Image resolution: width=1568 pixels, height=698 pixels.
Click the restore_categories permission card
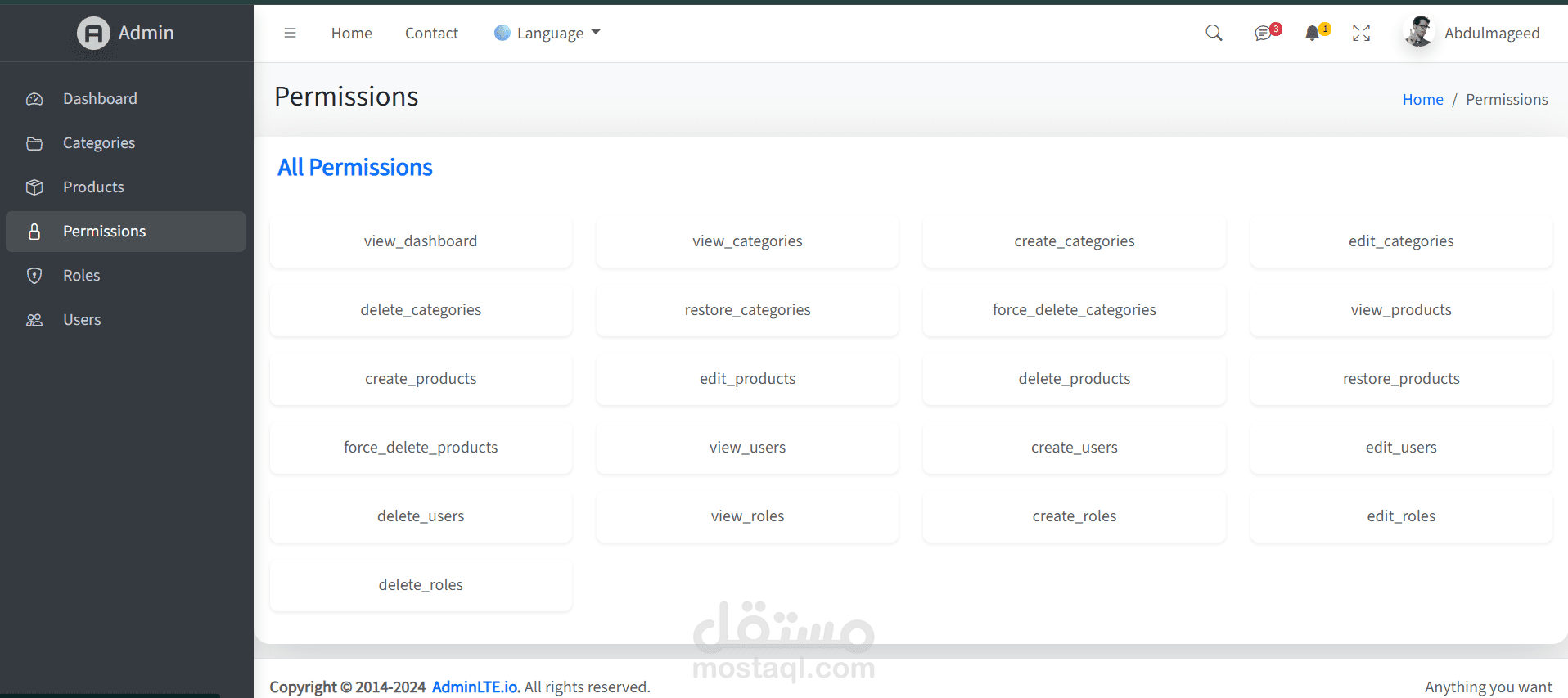pyautogui.click(x=747, y=310)
